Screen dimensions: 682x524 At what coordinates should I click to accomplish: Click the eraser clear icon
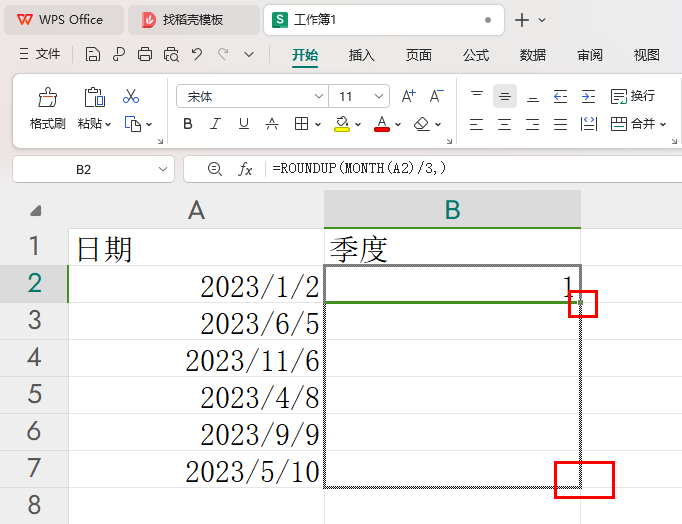(421, 124)
